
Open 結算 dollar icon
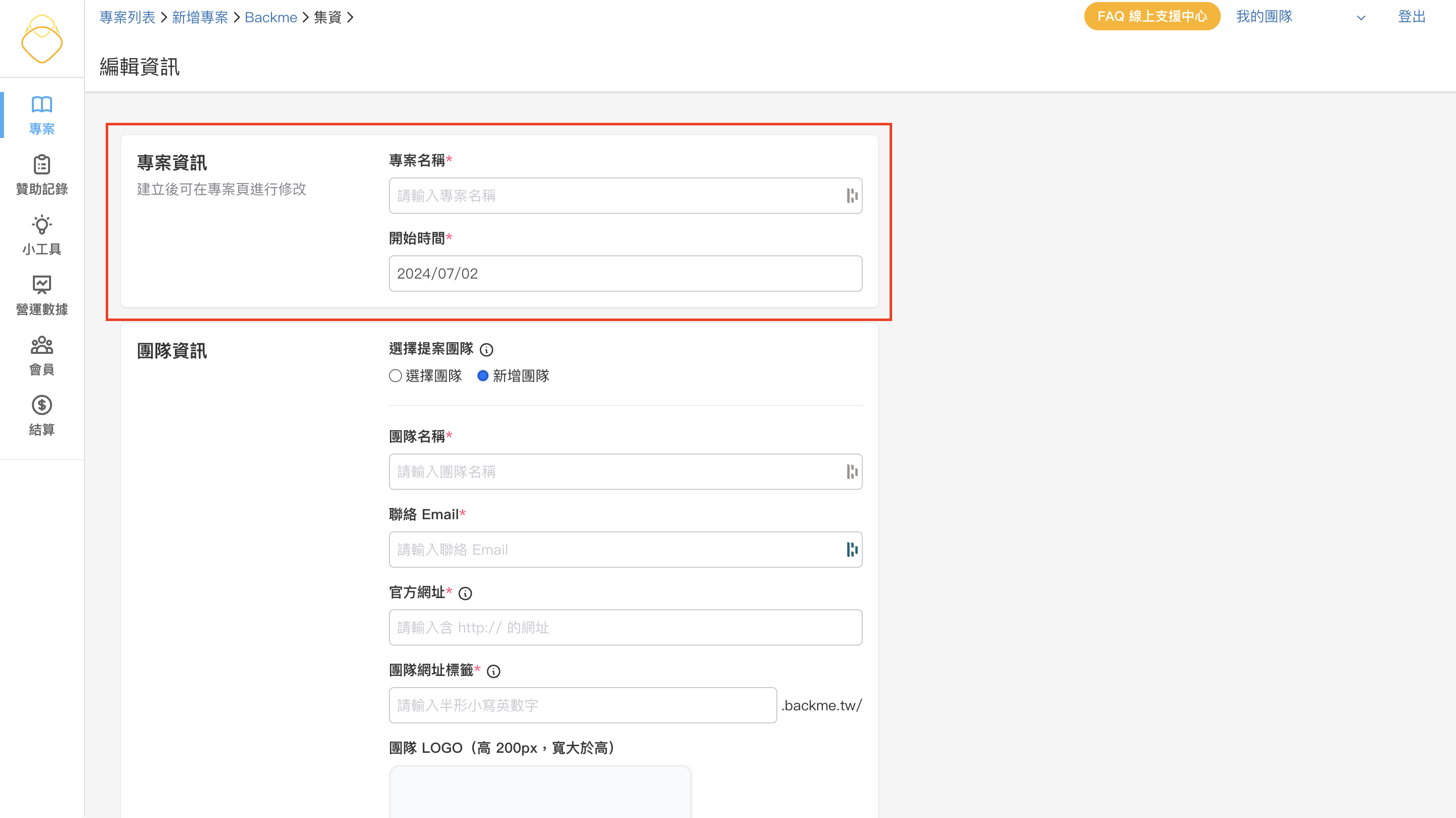pyautogui.click(x=41, y=405)
